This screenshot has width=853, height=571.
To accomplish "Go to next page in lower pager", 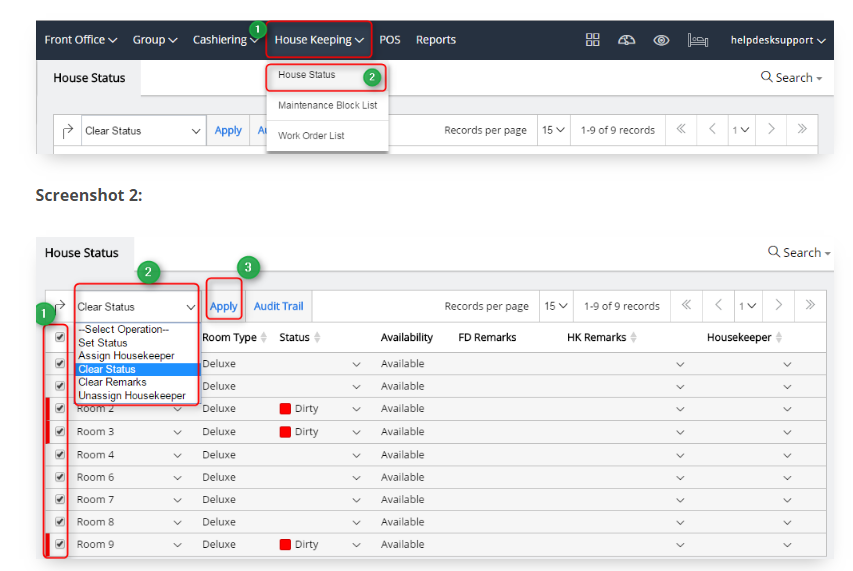I will coord(778,305).
